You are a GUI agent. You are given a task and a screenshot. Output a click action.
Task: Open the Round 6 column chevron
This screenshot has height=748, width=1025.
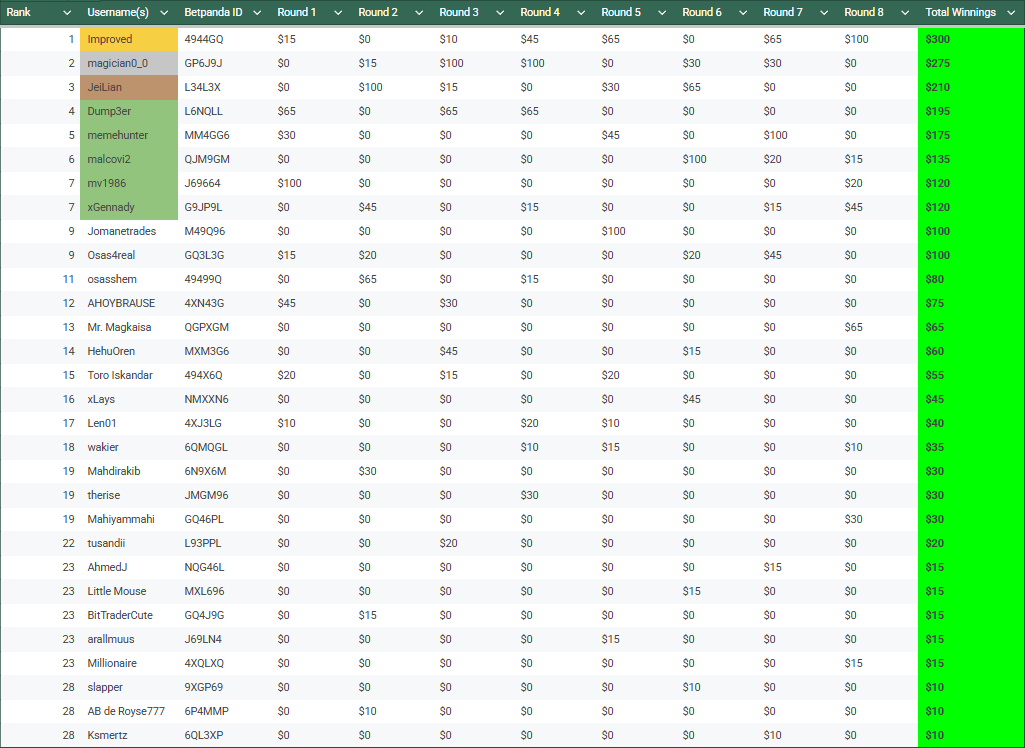pyautogui.click(x=742, y=13)
